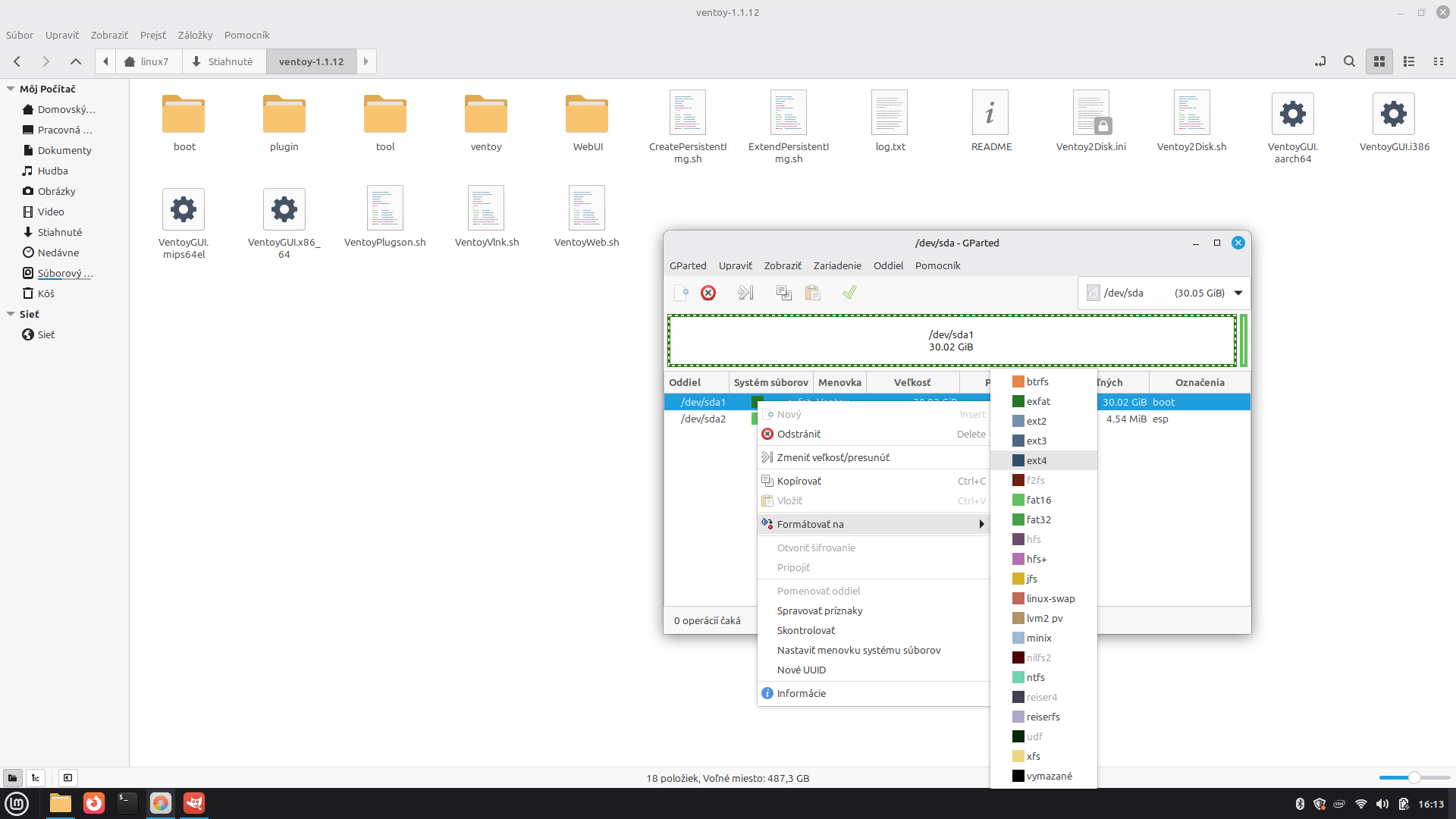Select the VentoyWeb.sh script icon

pos(586,208)
